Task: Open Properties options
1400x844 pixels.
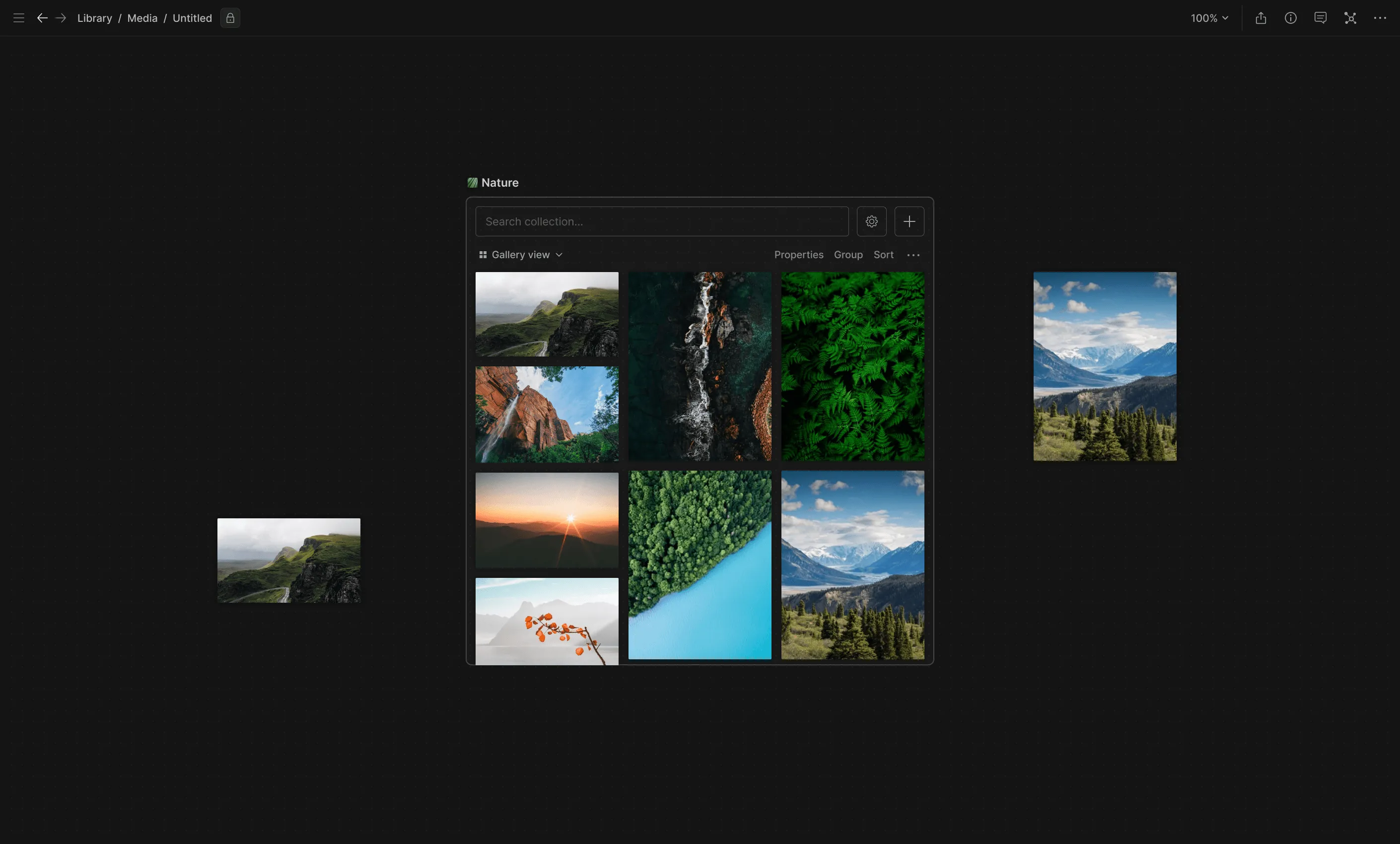Action: pos(798,255)
